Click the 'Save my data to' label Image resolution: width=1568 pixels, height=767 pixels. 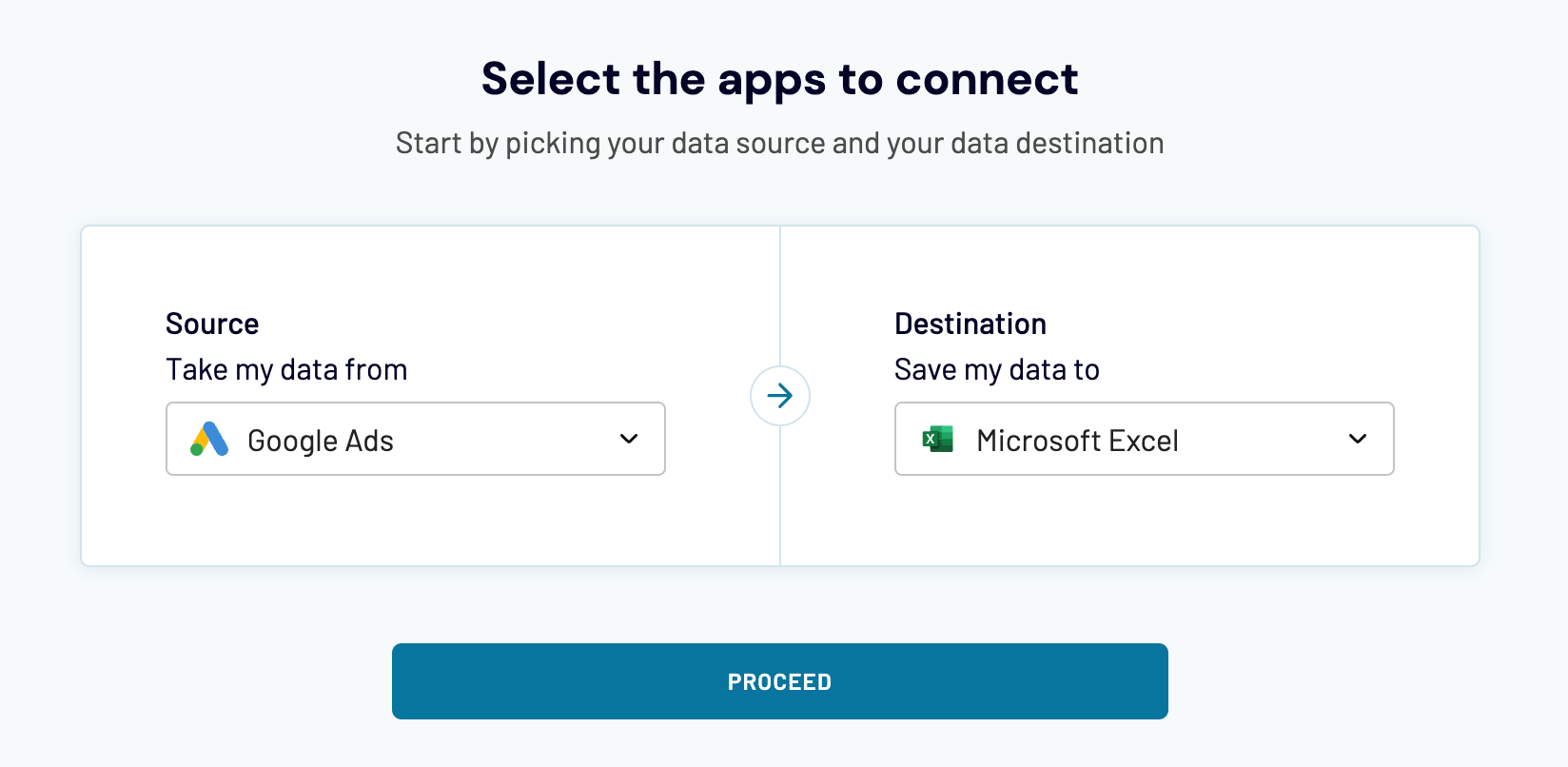[x=997, y=370]
